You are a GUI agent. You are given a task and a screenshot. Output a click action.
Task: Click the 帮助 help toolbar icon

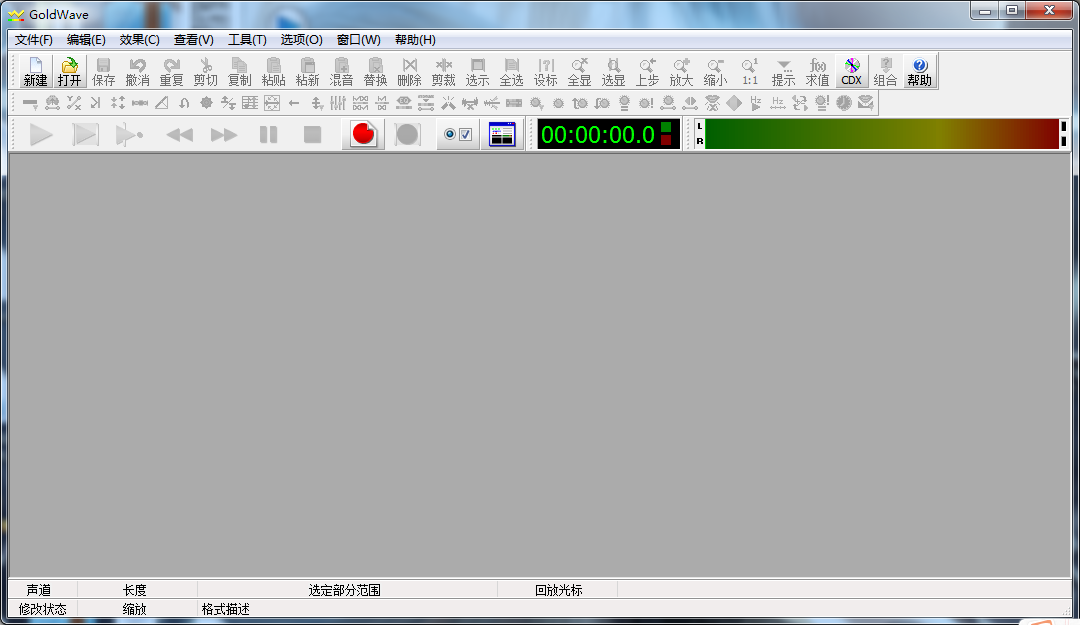click(920, 72)
